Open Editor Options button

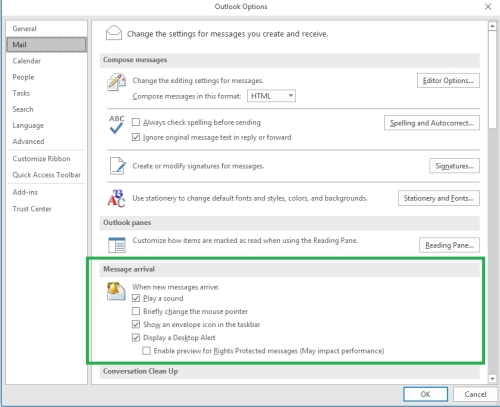448,81
